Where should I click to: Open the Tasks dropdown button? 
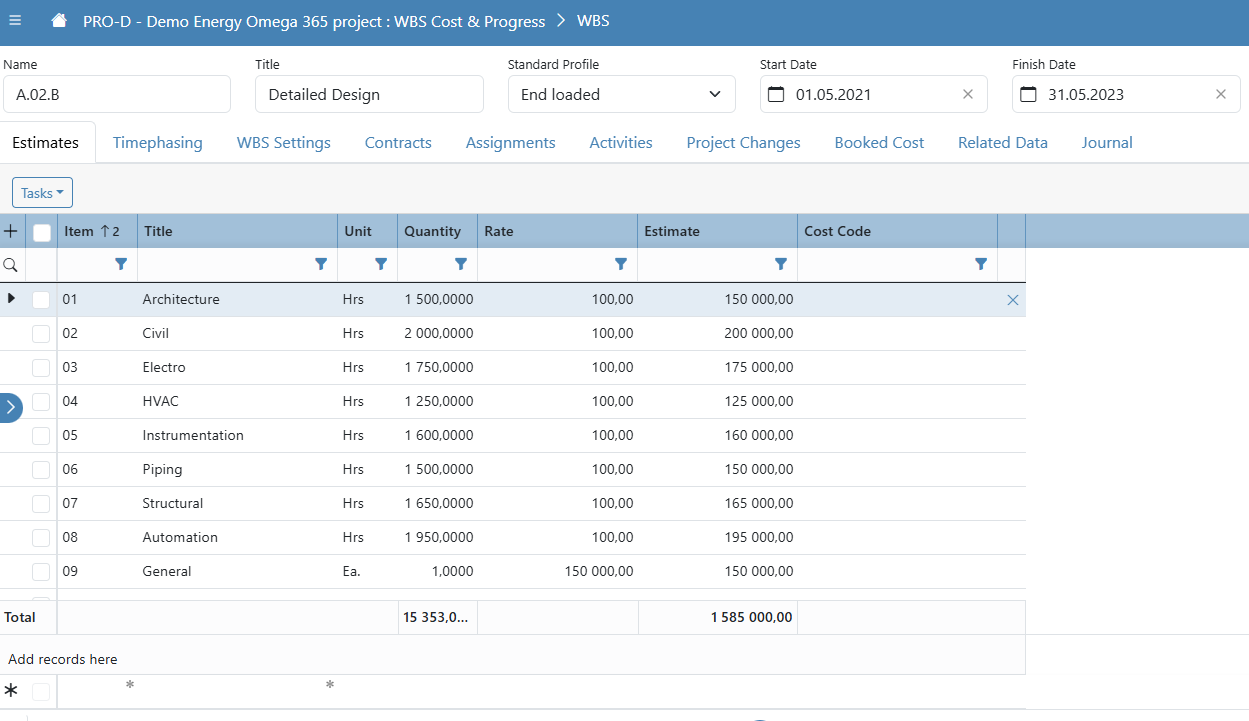[x=42, y=193]
